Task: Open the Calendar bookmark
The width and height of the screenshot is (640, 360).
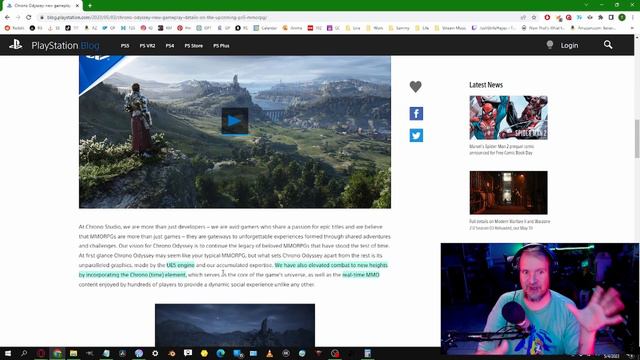Action: 265,28
